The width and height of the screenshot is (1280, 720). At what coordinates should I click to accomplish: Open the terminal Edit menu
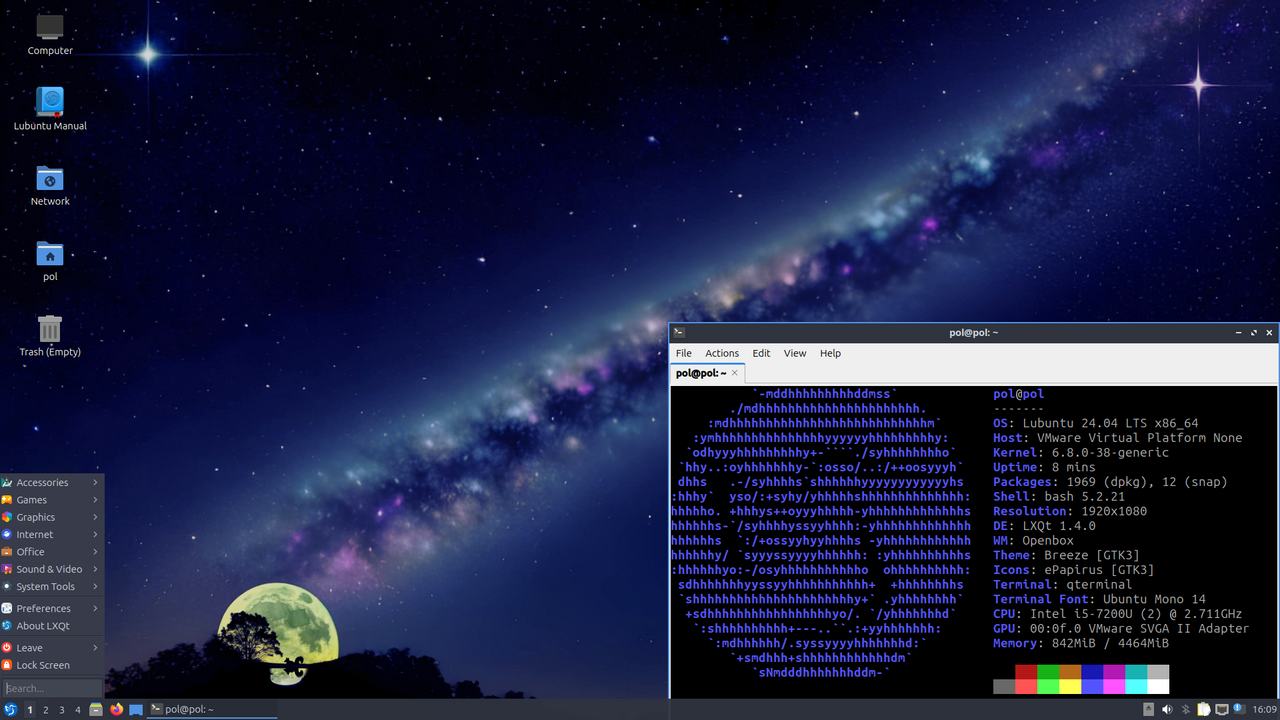tap(761, 353)
